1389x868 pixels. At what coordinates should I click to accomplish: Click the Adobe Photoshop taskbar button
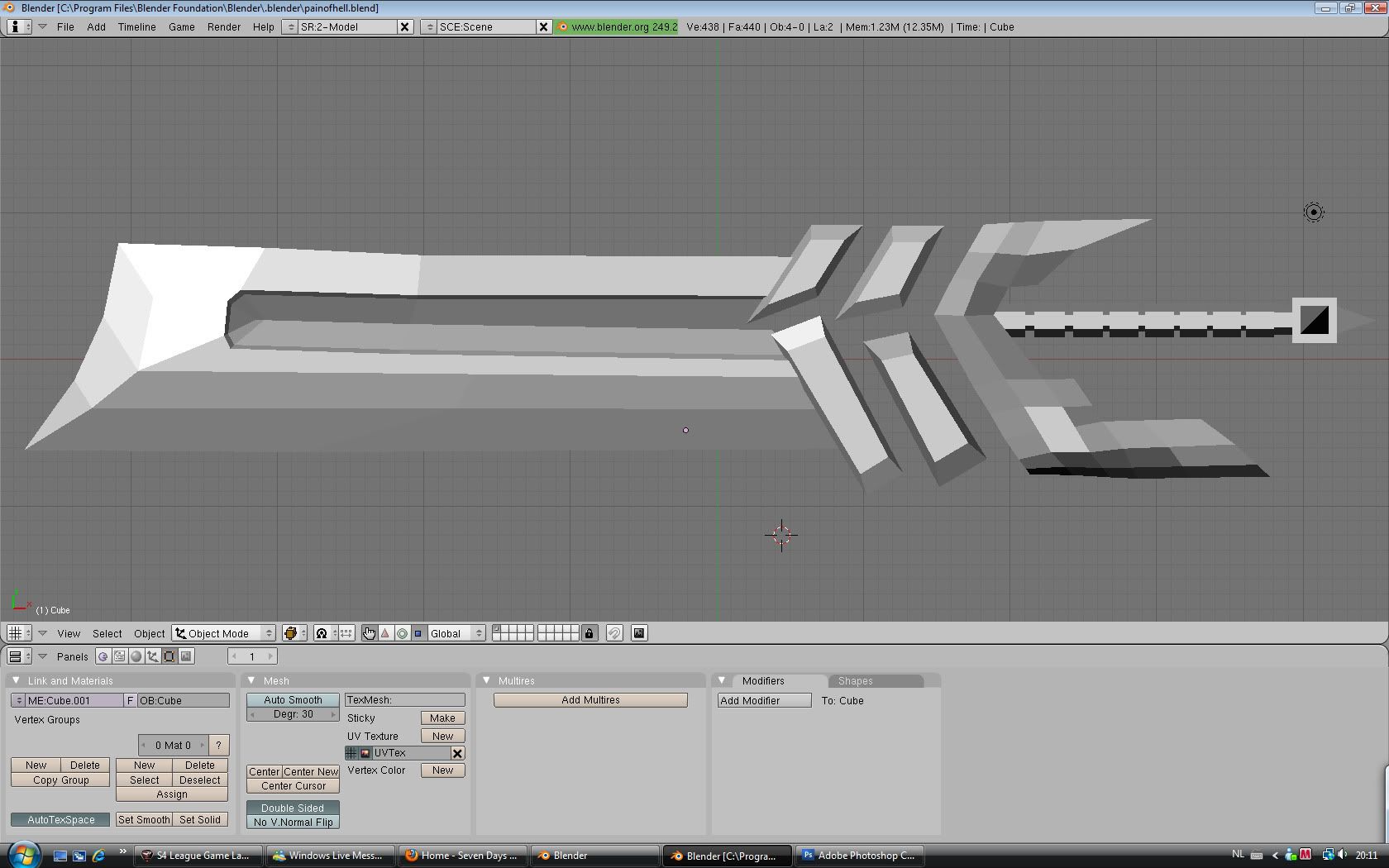click(x=859, y=856)
